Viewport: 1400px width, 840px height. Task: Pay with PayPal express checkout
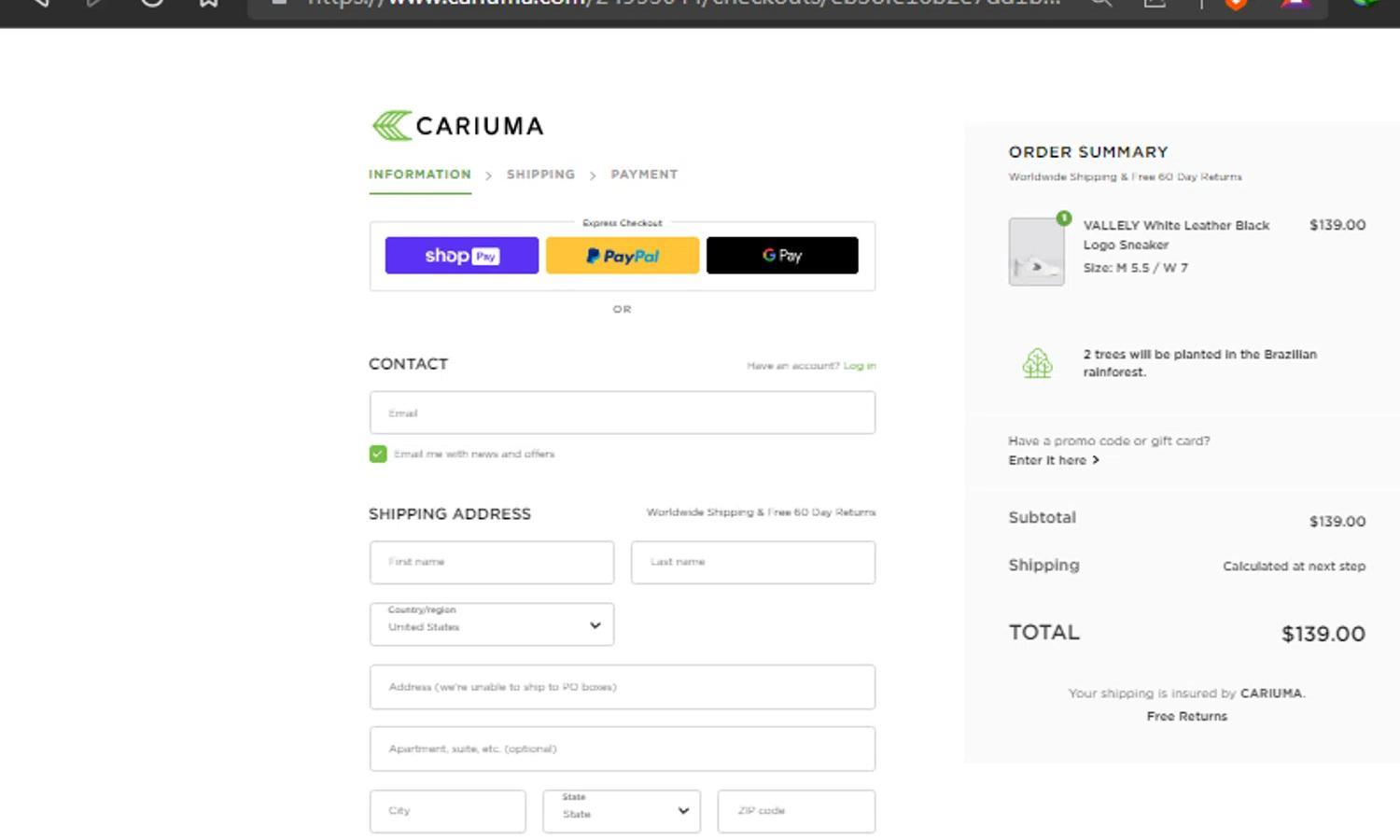click(623, 256)
